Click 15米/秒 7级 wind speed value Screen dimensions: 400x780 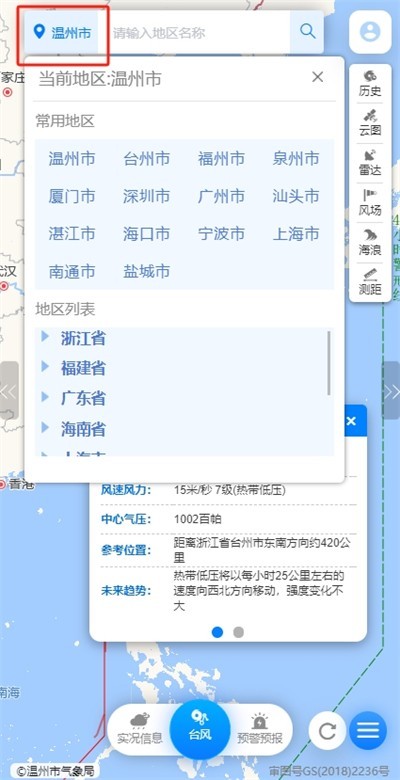click(x=229, y=490)
